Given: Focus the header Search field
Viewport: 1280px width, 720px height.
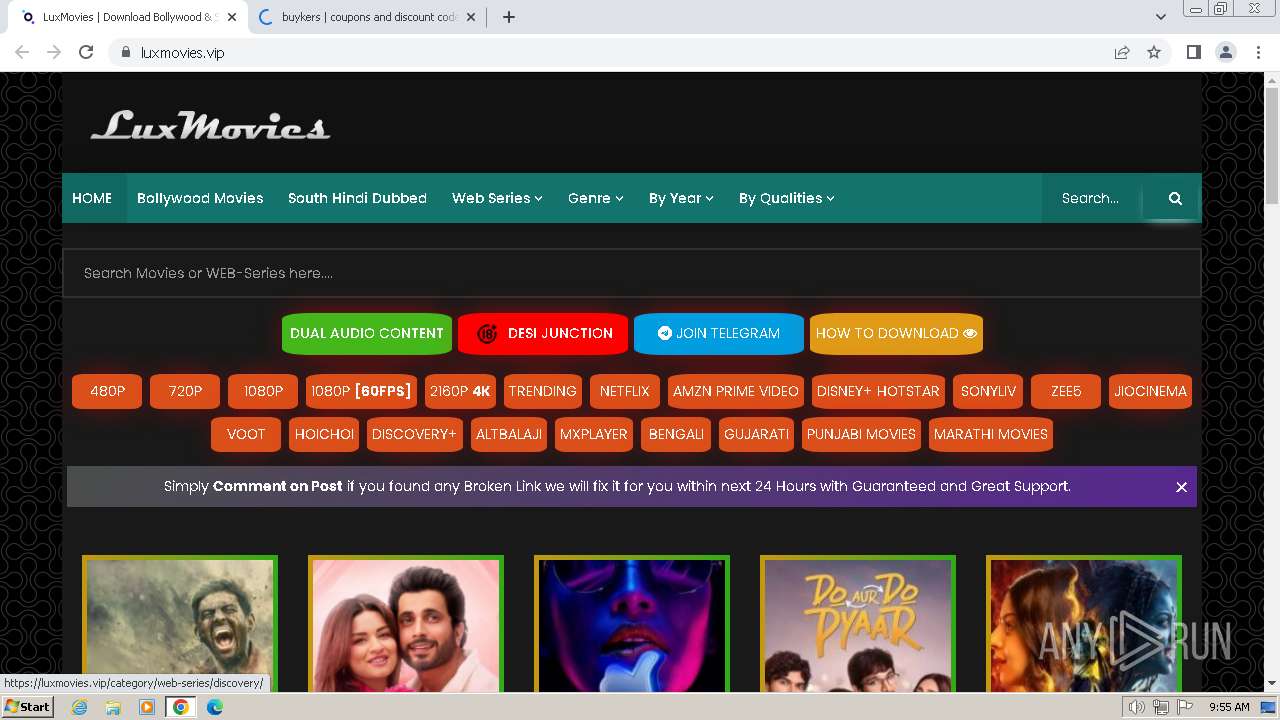Looking at the screenshot, I should [1091, 198].
